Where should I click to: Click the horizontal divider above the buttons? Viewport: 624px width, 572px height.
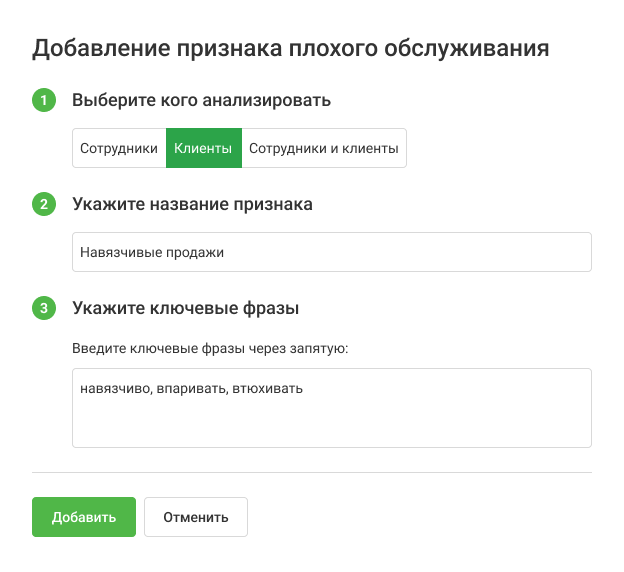[312, 472]
